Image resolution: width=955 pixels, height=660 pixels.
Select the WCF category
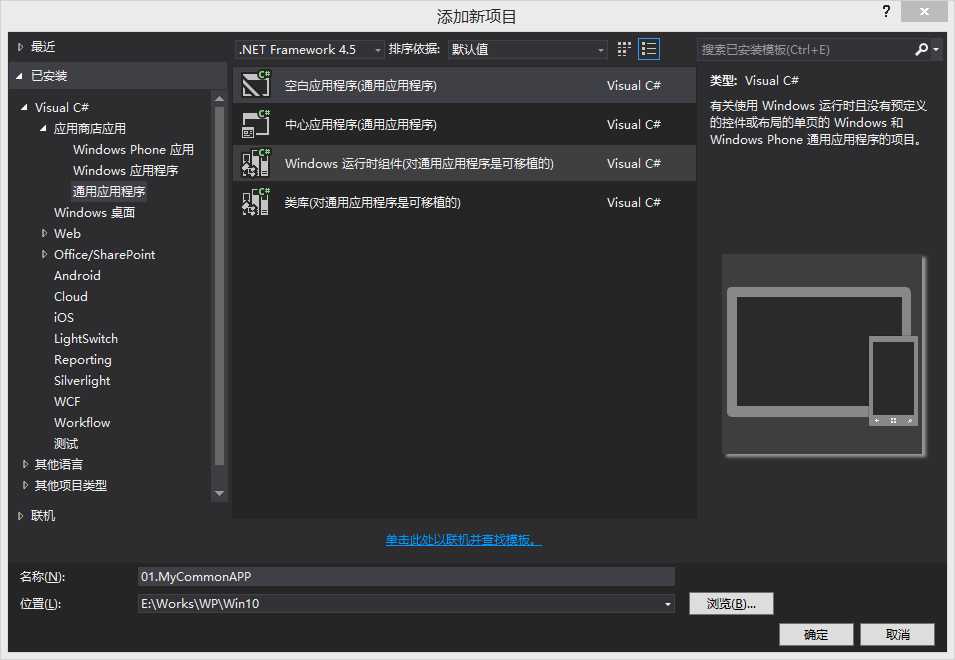(x=67, y=402)
